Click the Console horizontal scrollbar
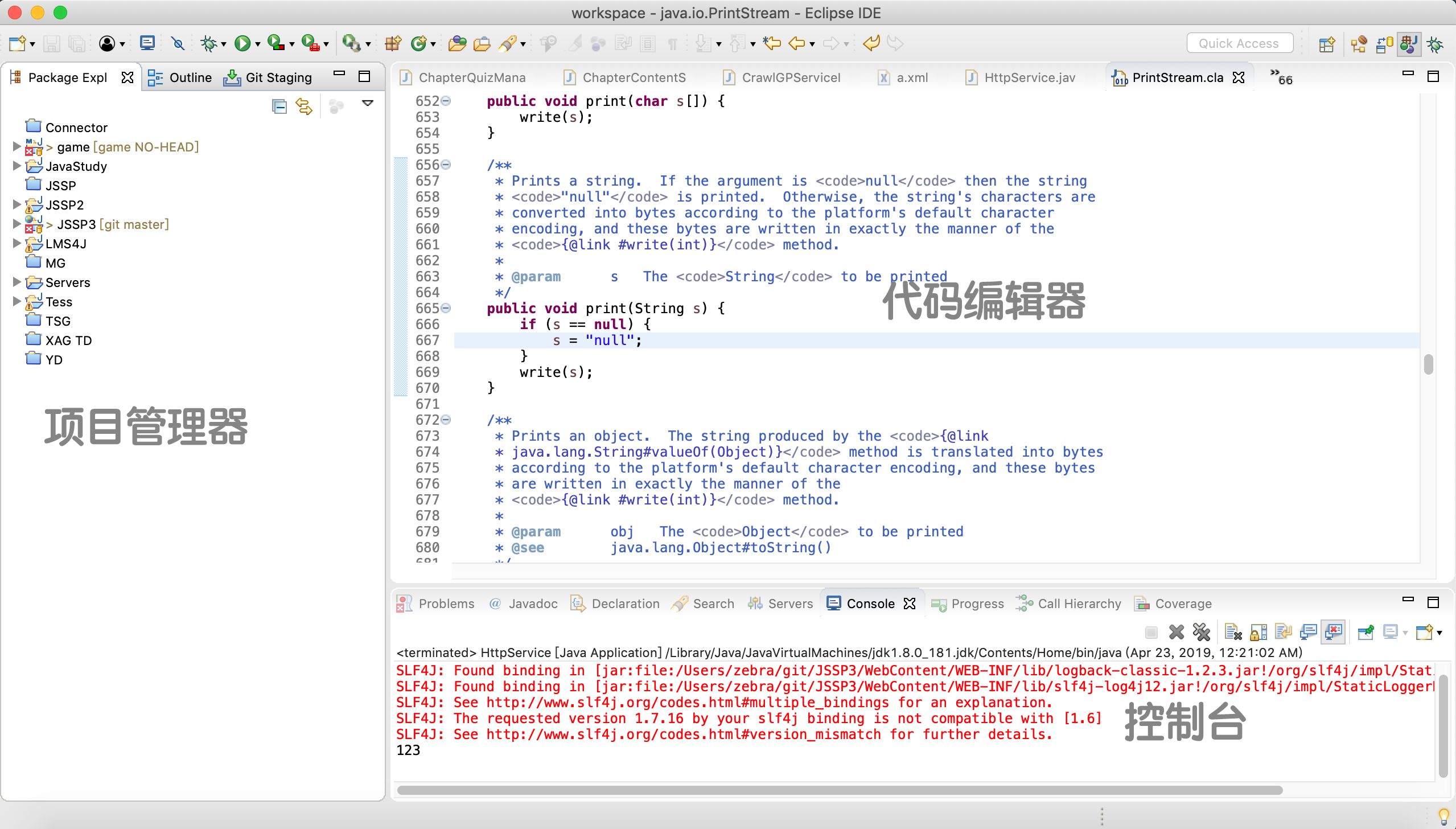Screen dimensions: 1456x829 [x=840, y=790]
